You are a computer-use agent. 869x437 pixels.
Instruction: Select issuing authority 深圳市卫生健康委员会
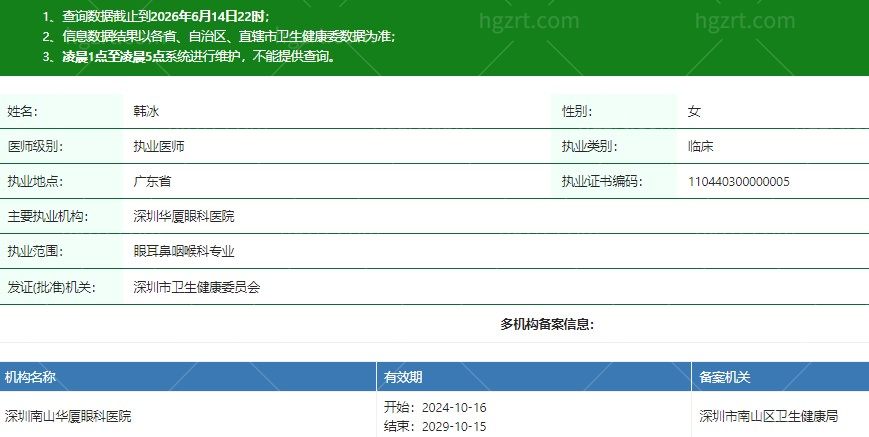pyautogui.click(x=197, y=287)
